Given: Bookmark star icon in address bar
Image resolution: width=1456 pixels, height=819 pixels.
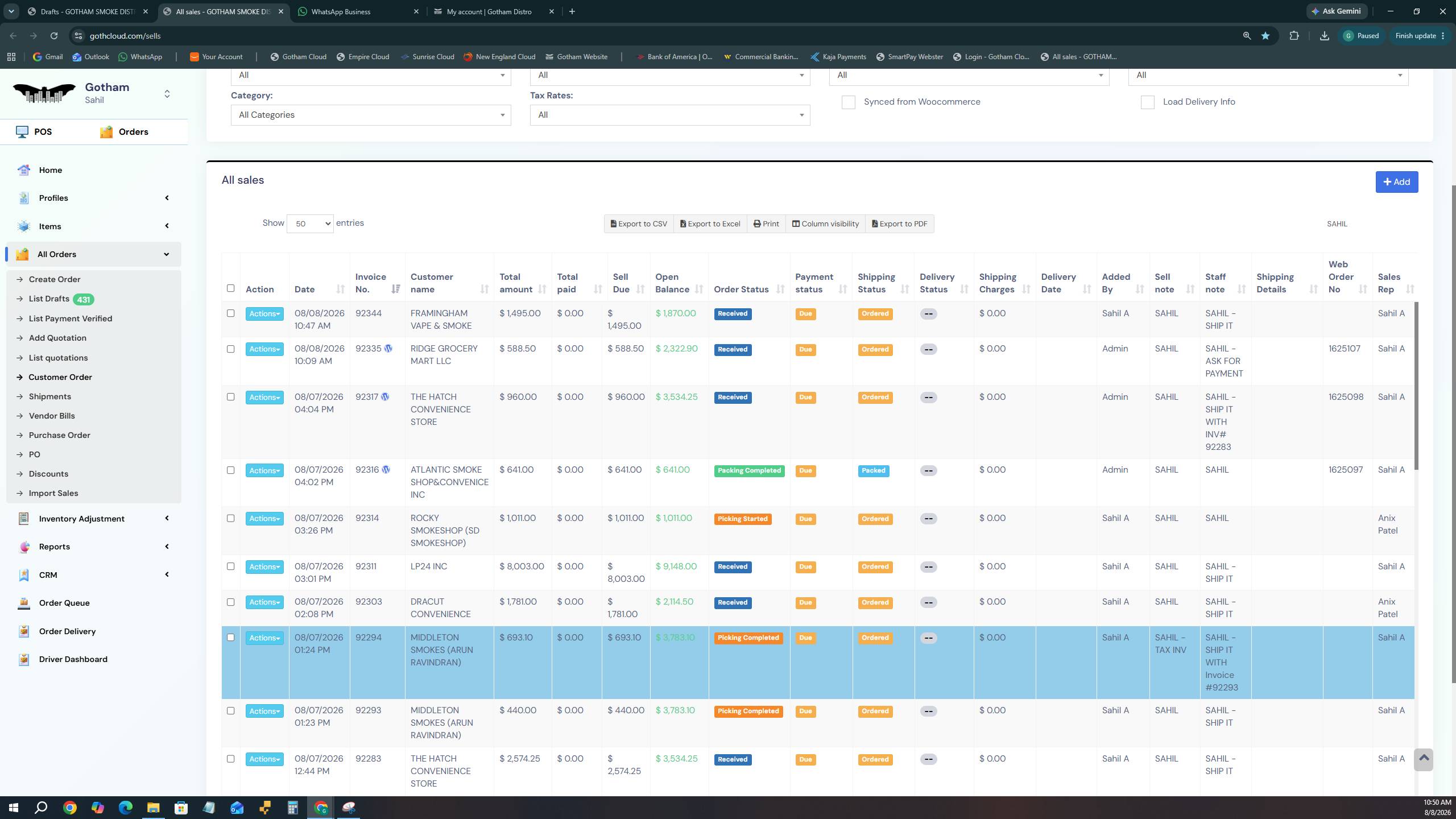Looking at the screenshot, I should pyautogui.click(x=1265, y=36).
